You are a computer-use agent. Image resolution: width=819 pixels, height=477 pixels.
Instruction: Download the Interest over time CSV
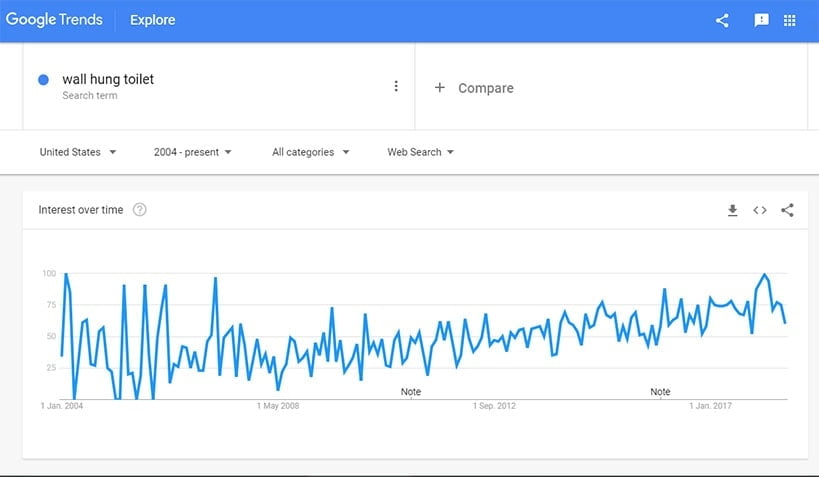point(732,210)
